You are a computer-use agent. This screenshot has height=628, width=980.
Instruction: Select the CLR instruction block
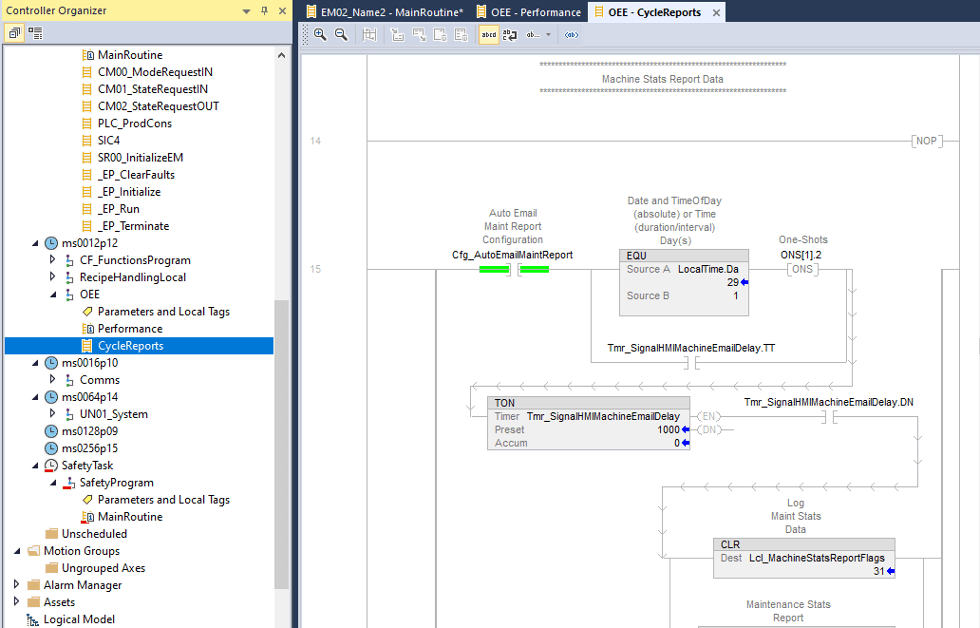tap(804, 558)
